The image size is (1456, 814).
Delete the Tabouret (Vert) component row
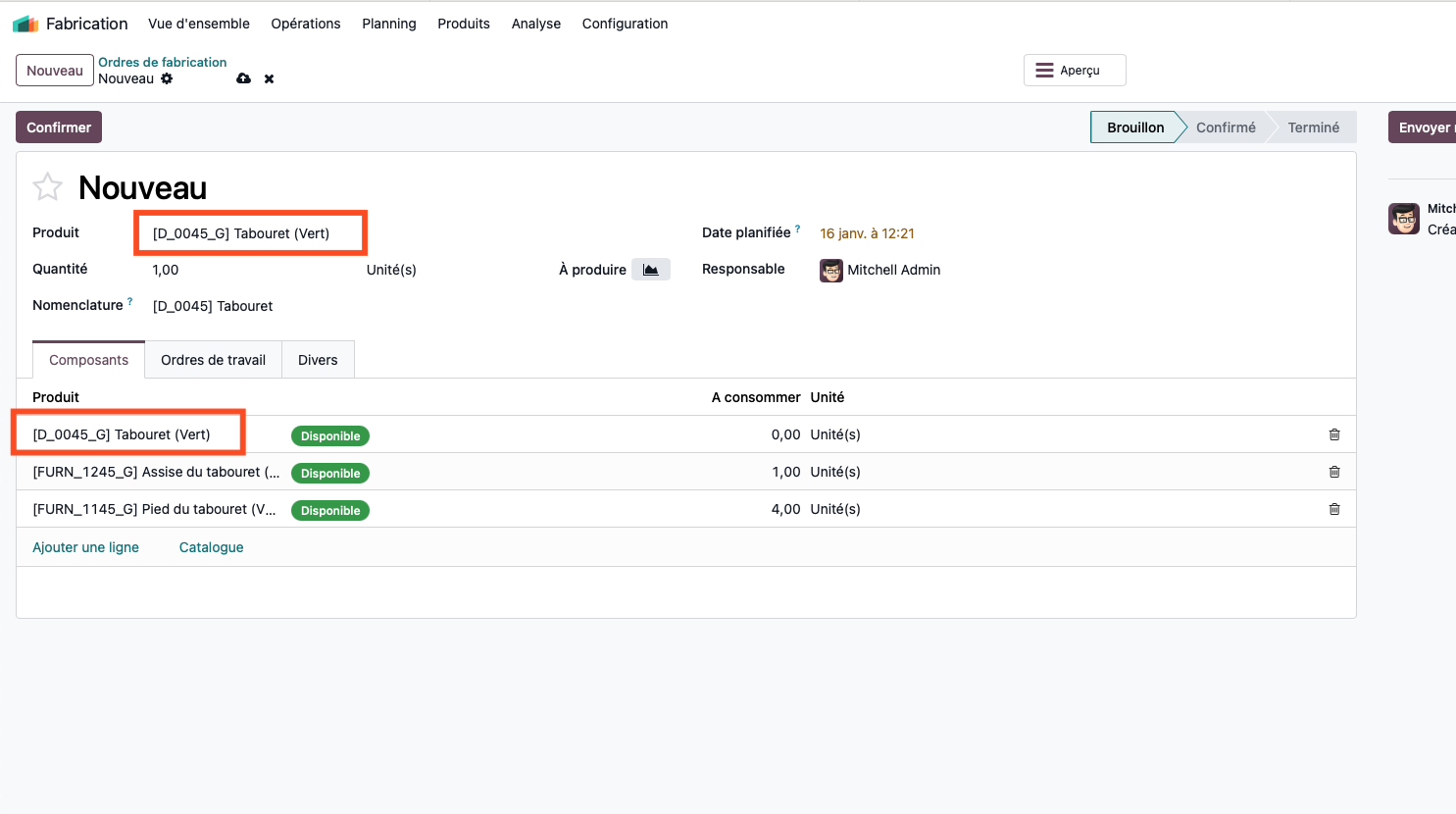click(x=1333, y=434)
